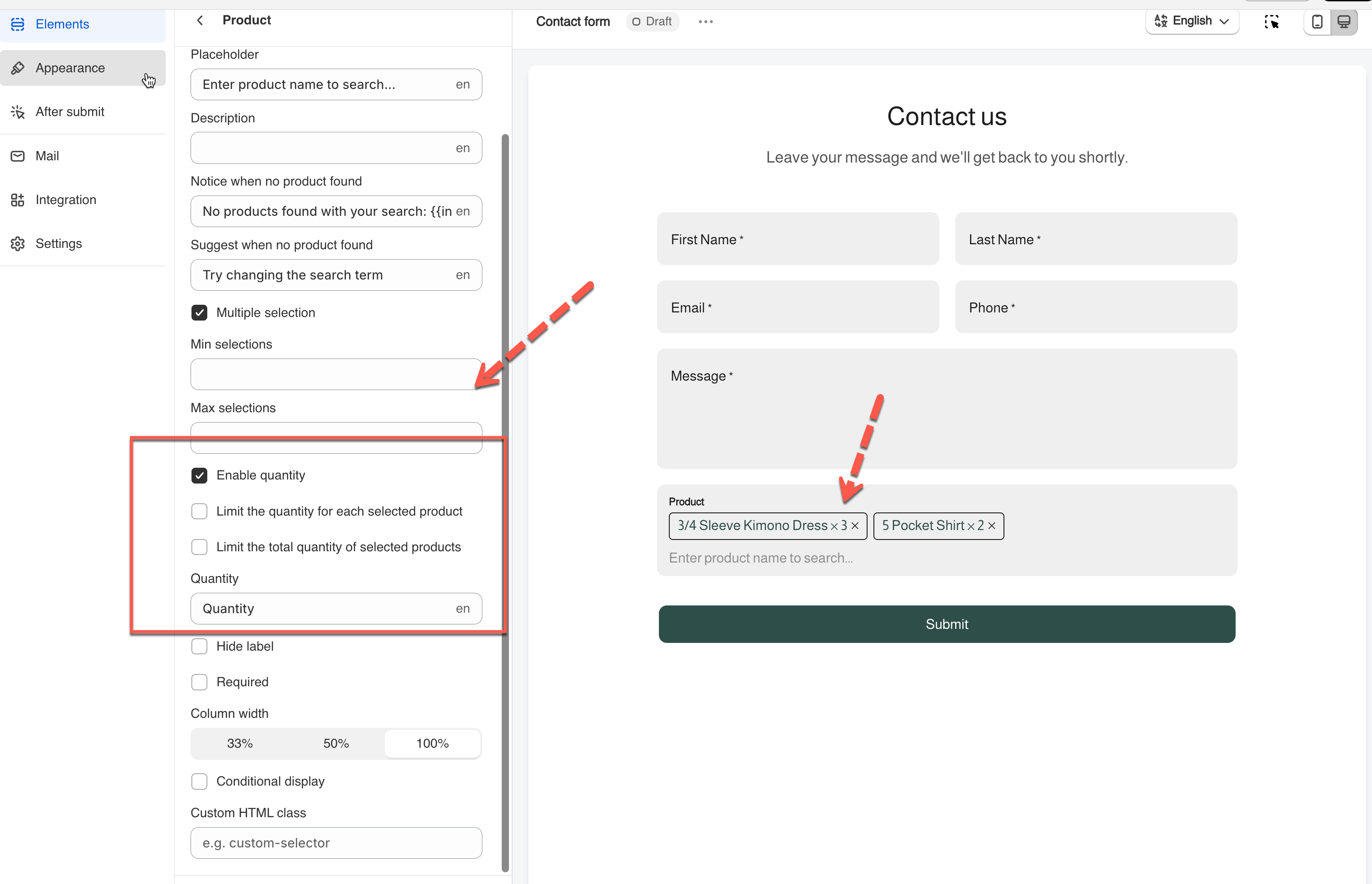Viewport: 1372px width, 884px height.
Task: Open the three-dots more options menu
Action: (x=705, y=22)
